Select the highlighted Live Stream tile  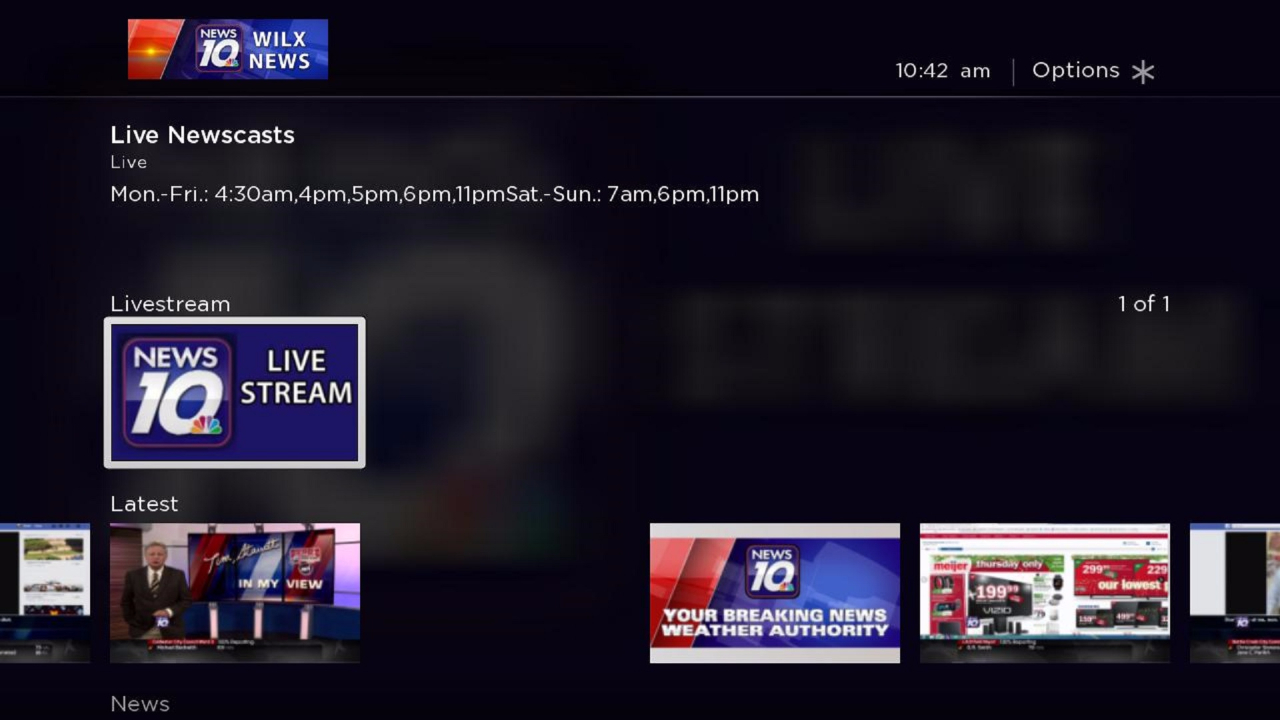point(234,392)
